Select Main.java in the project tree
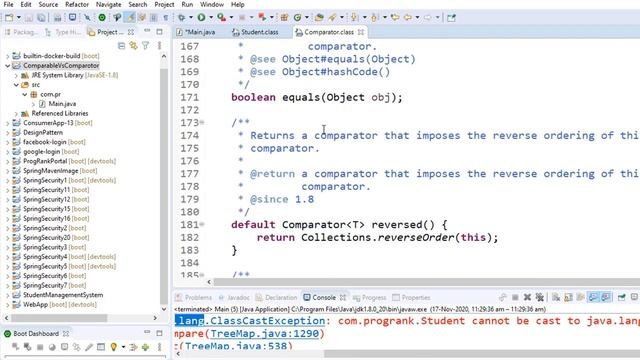 pyautogui.click(x=62, y=104)
